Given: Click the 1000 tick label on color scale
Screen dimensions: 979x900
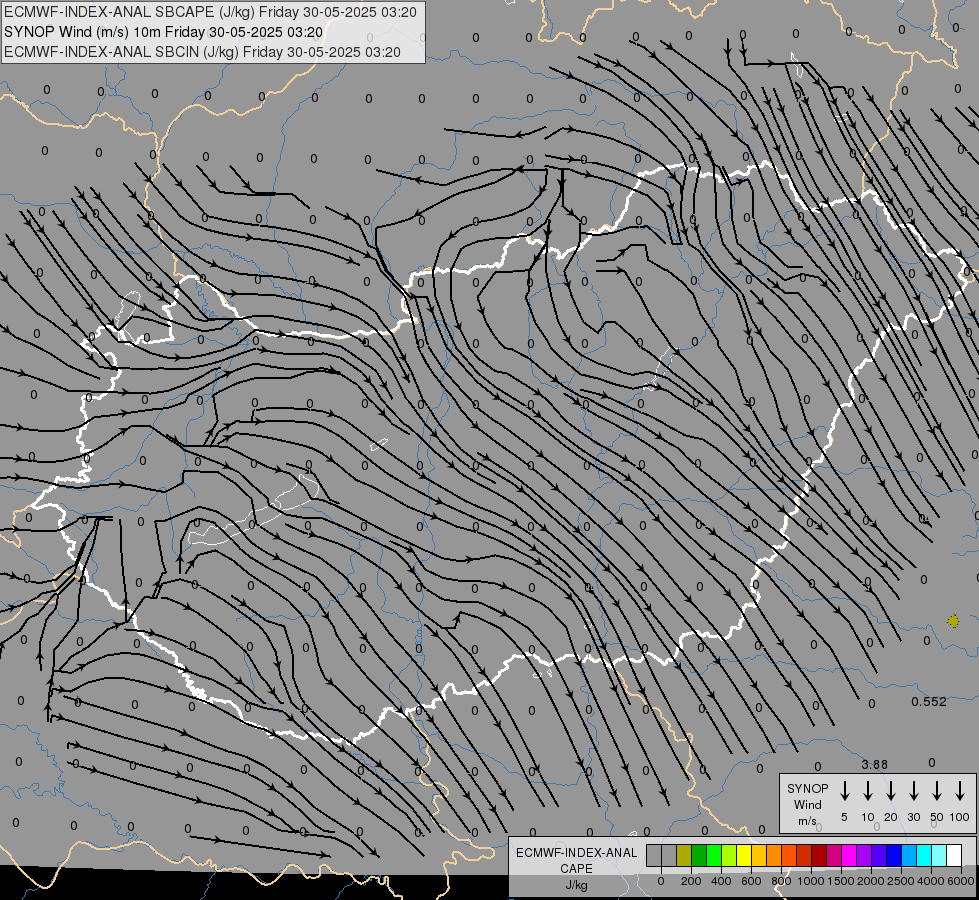Looking at the screenshot, I should click(810, 881).
